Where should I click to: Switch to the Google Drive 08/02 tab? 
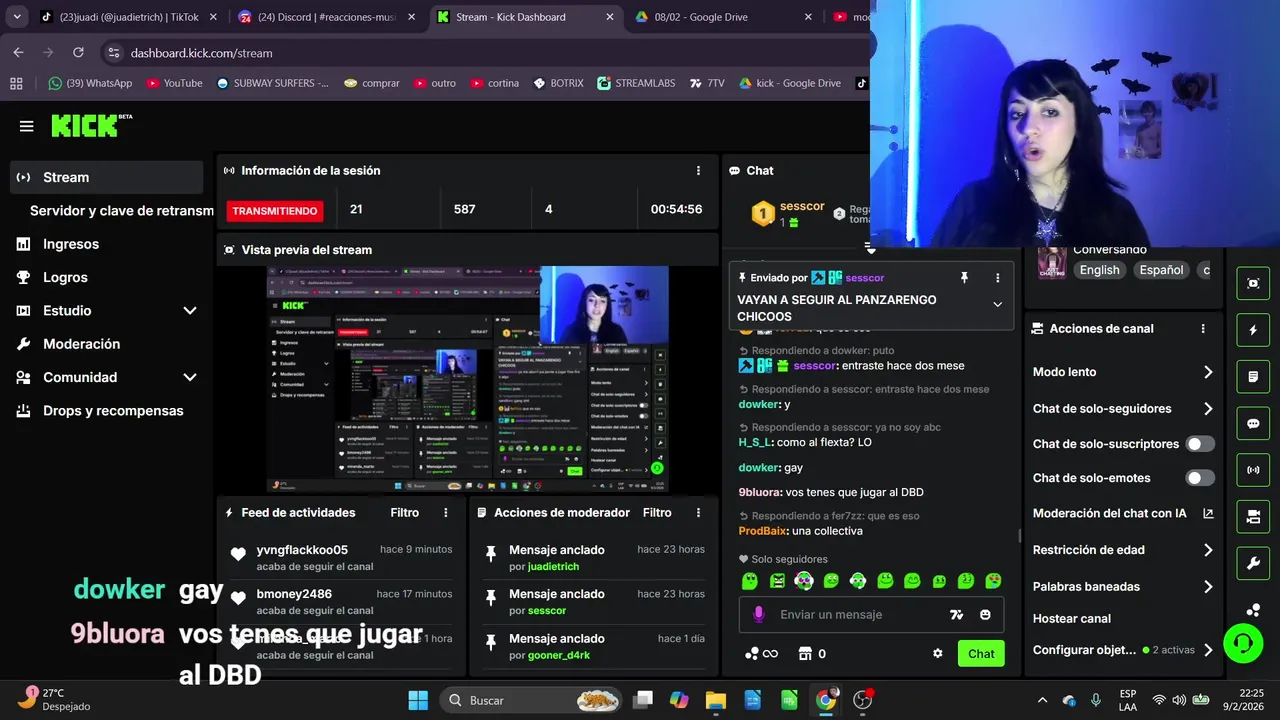(723, 17)
